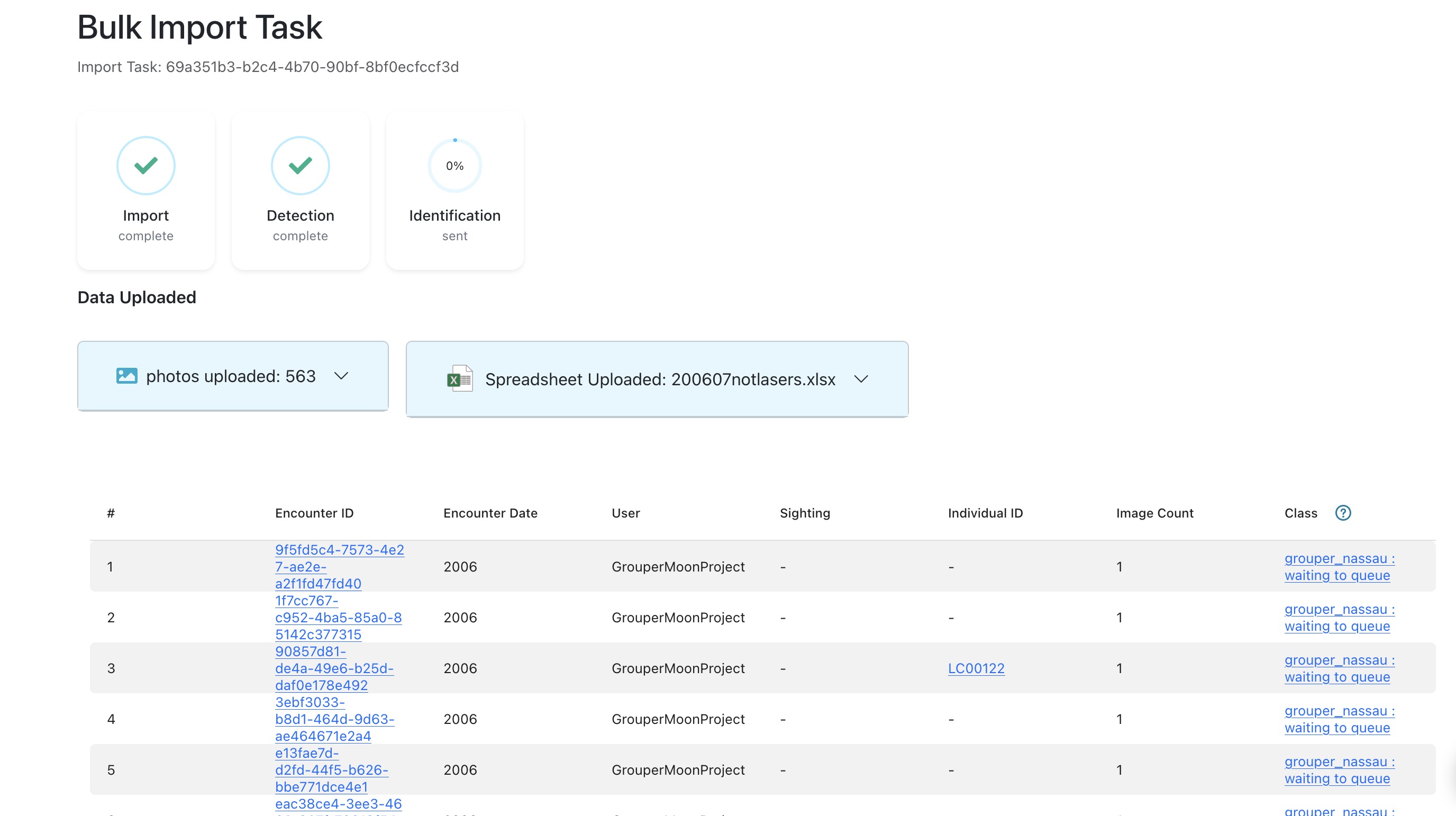Click the Detection complete checkmark icon
Screen dimensions: 1456x816
(300, 166)
